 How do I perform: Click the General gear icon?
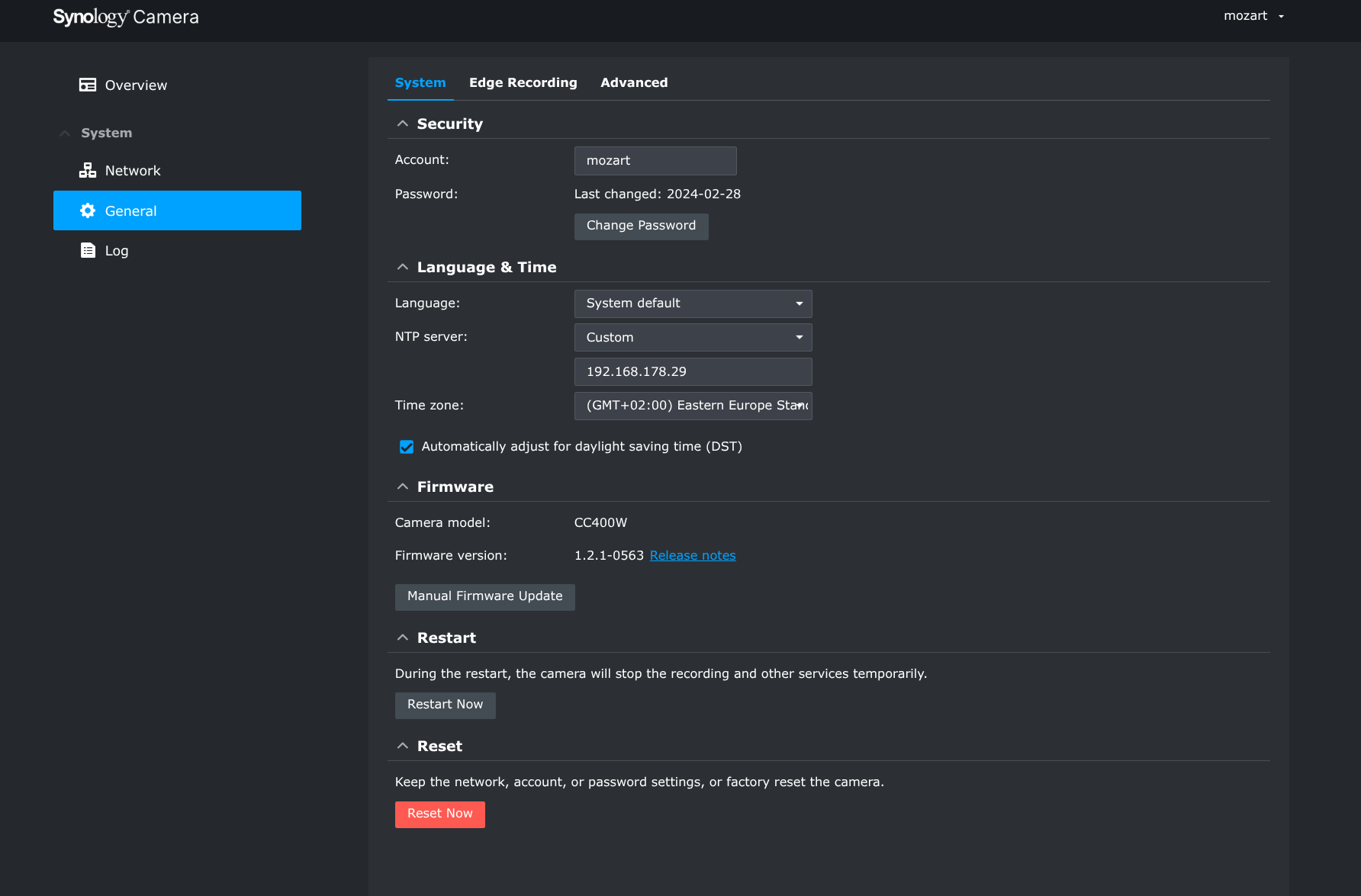tap(88, 210)
